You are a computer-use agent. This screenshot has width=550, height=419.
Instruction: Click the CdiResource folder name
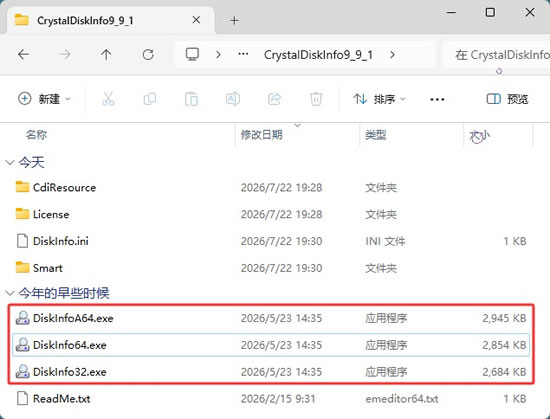[65, 188]
